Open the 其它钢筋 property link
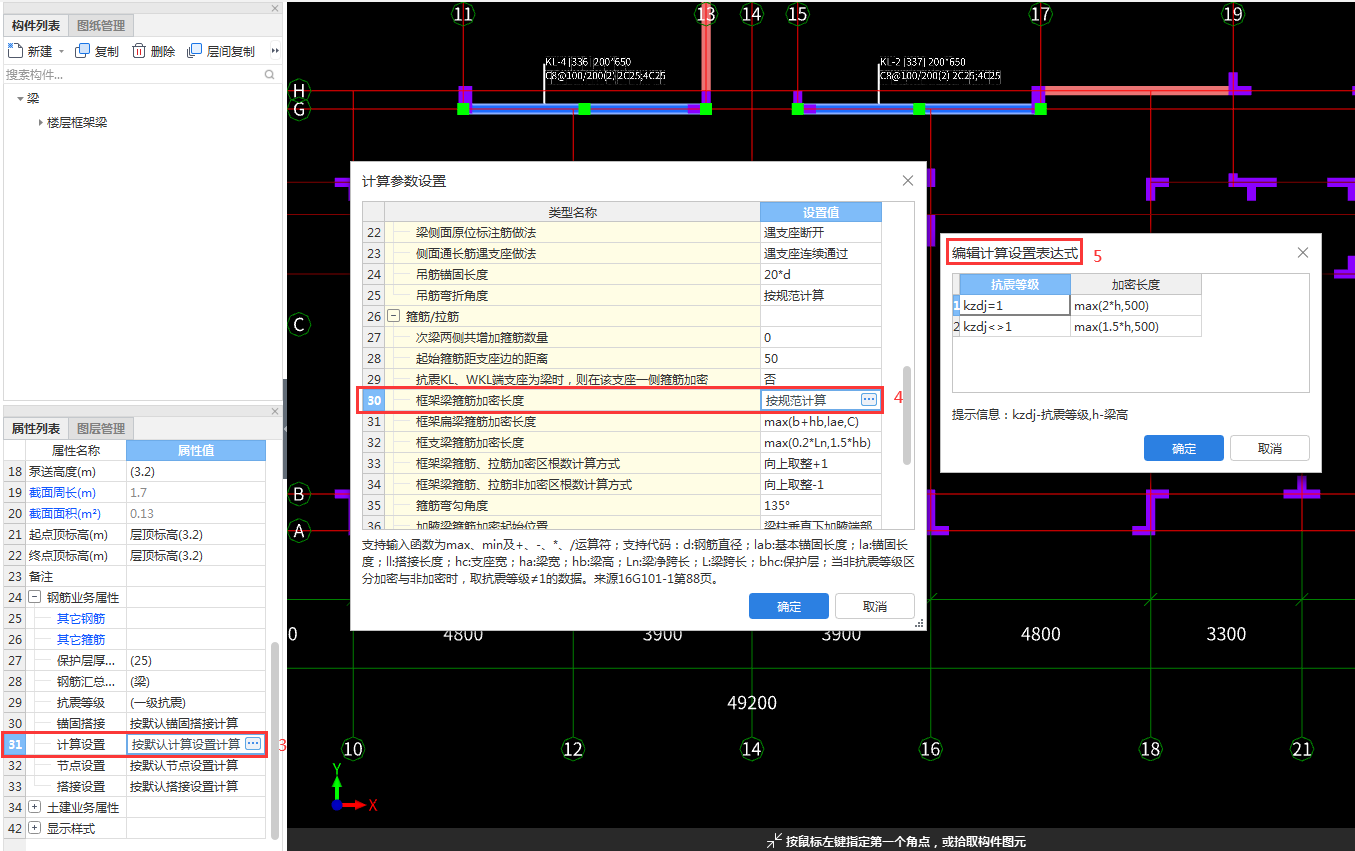The width and height of the screenshot is (1355, 851). [x=80, y=618]
